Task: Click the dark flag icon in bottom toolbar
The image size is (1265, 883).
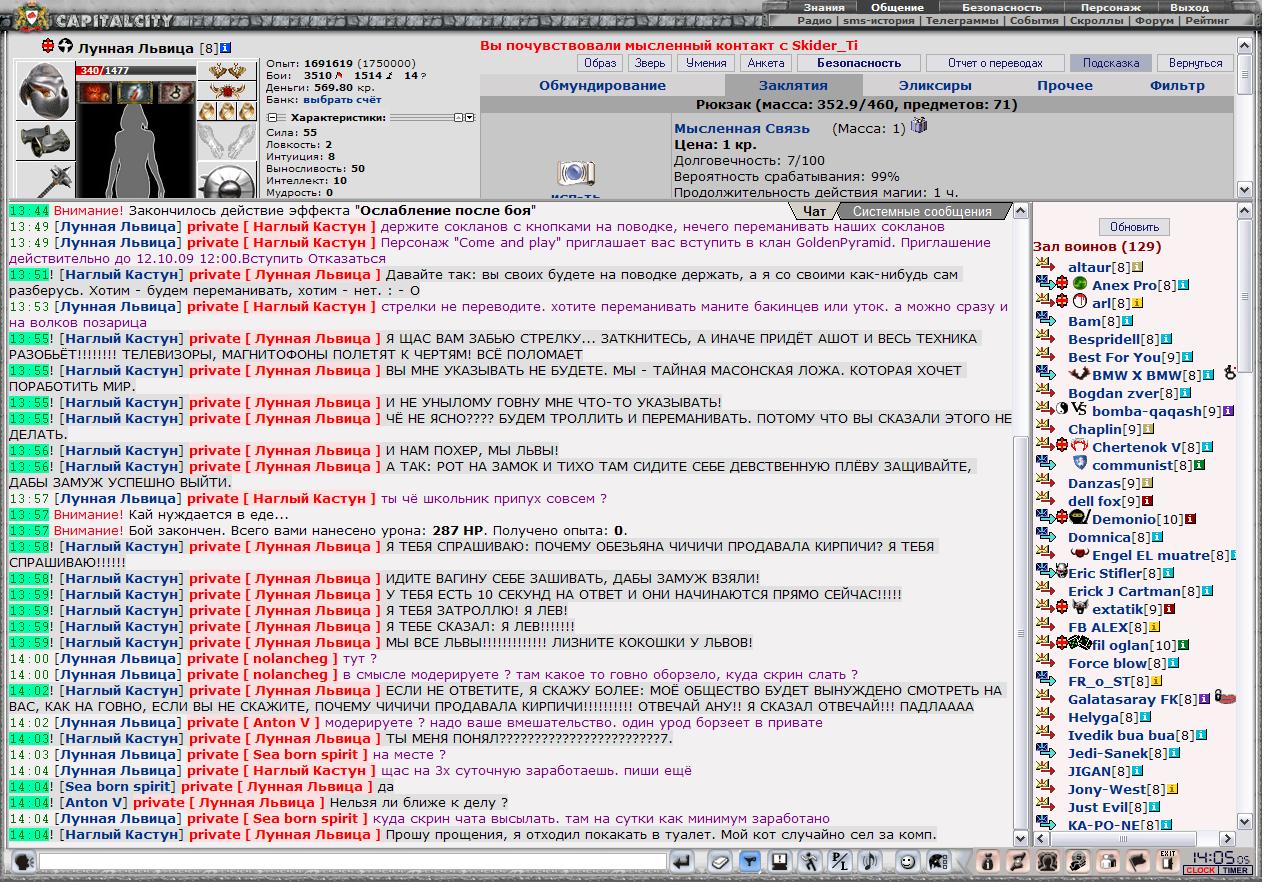Action: 1137,861
